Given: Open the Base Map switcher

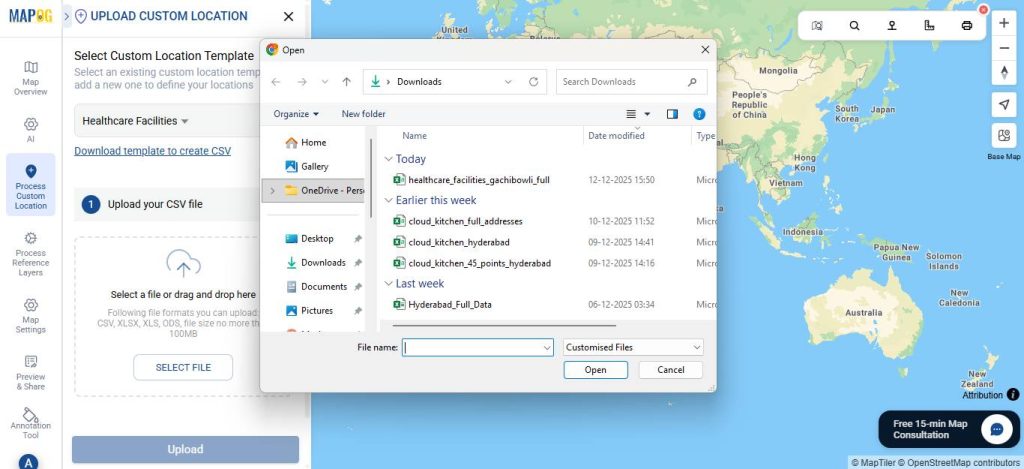Looking at the screenshot, I should pyautogui.click(x=1004, y=137).
